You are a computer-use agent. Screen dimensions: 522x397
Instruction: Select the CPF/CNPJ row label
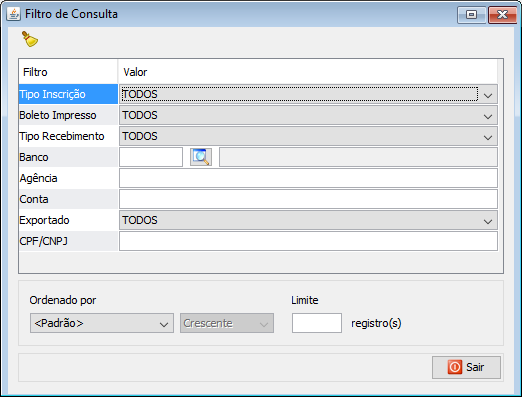[68, 241]
